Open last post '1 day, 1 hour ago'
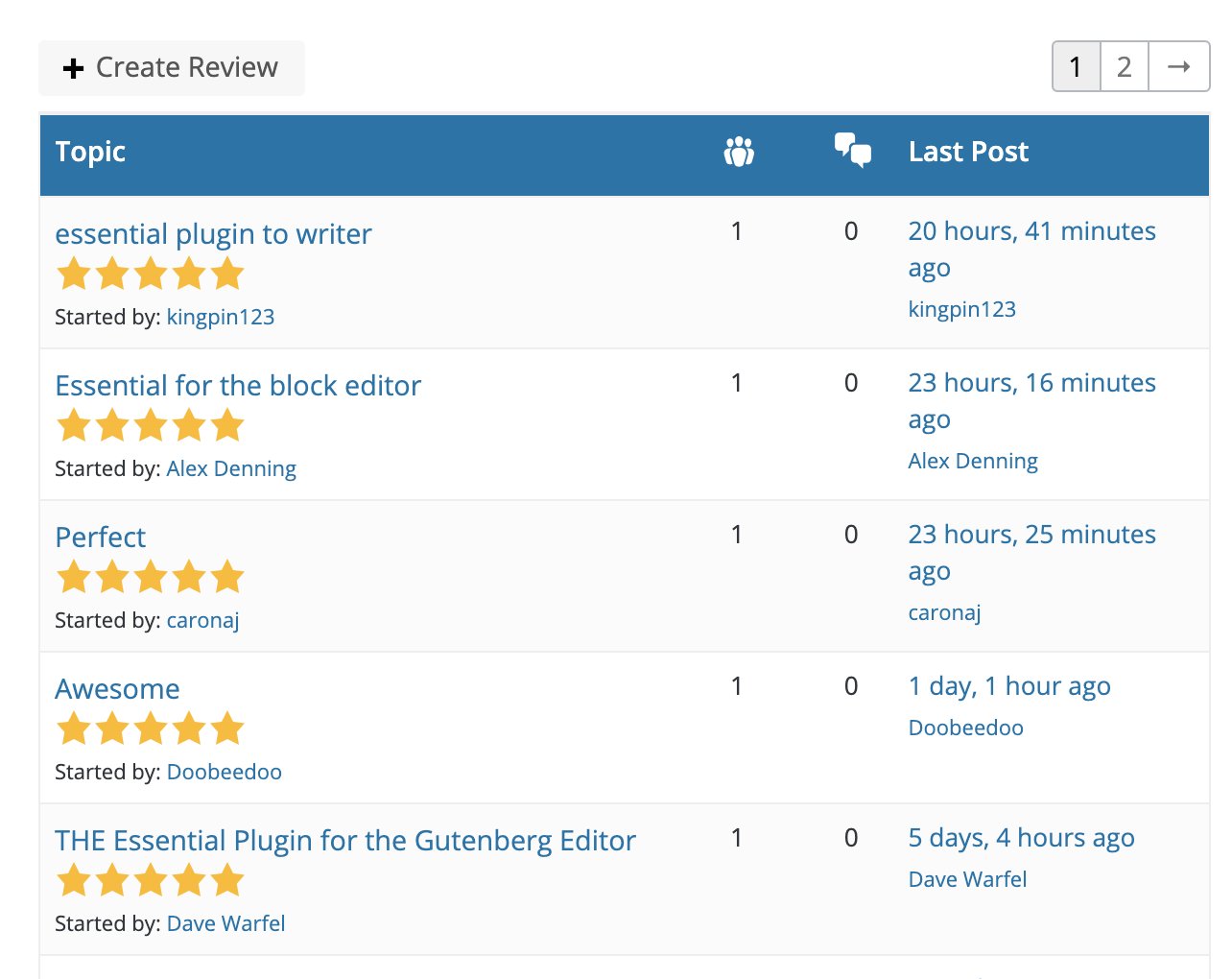 coord(1009,686)
